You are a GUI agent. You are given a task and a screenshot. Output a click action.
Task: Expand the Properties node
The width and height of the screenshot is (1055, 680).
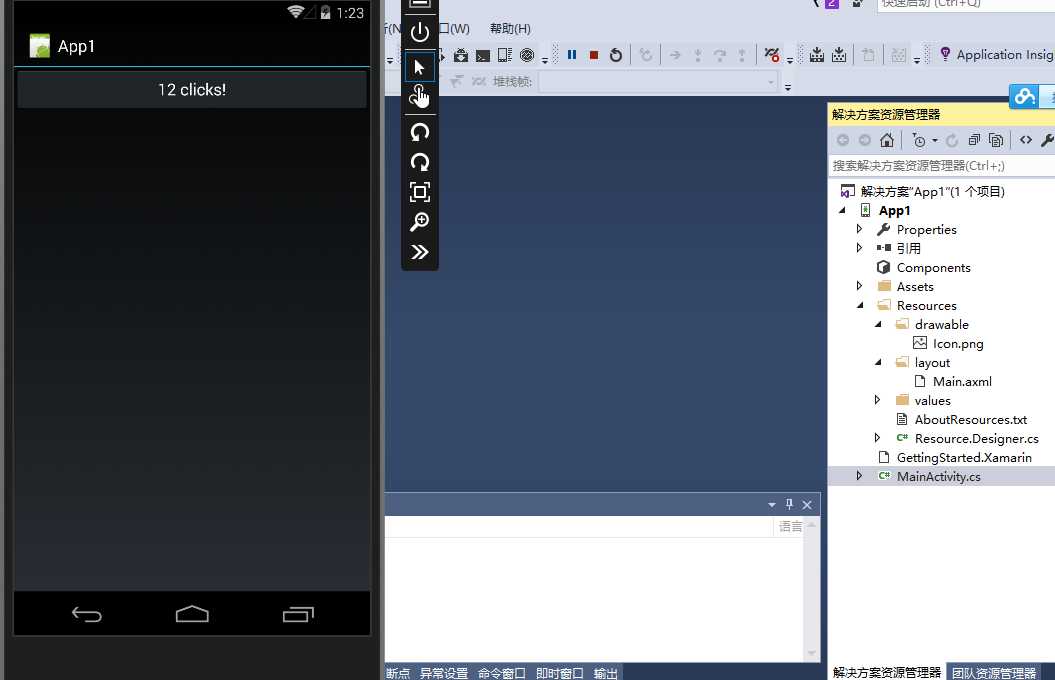(x=859, y=229)
